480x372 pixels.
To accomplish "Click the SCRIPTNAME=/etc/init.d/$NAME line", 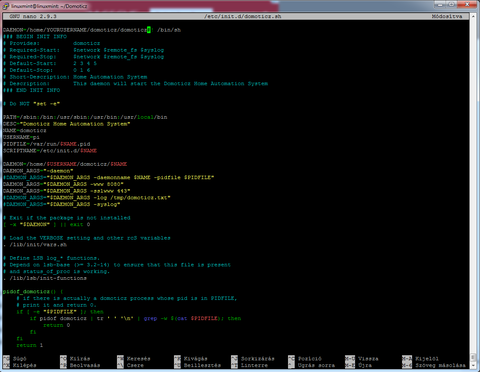I will (x=50, y=151).
